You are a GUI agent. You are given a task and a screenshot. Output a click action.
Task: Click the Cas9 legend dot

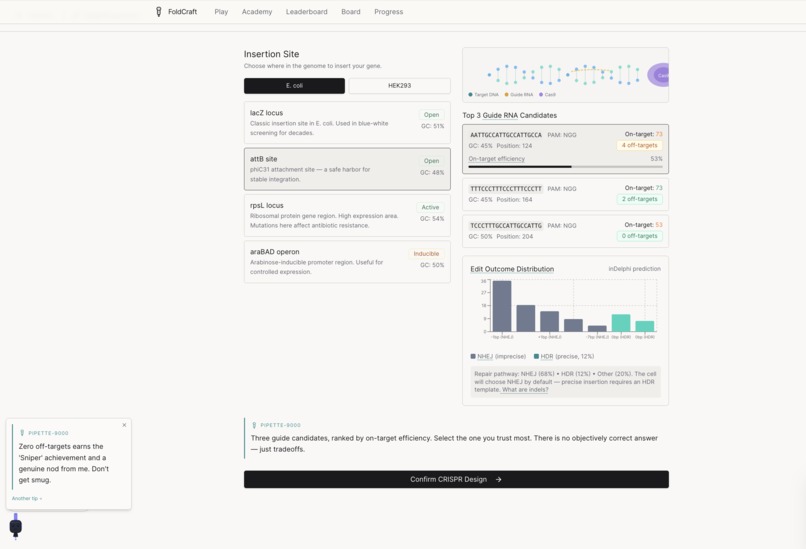click(x=541, y=95)
